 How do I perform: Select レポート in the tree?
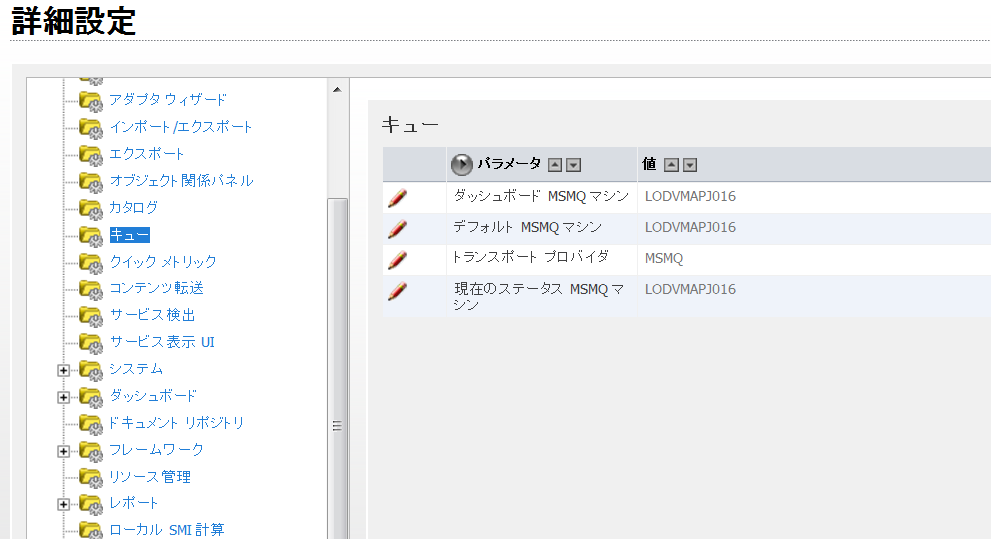[x=133, y=504]
